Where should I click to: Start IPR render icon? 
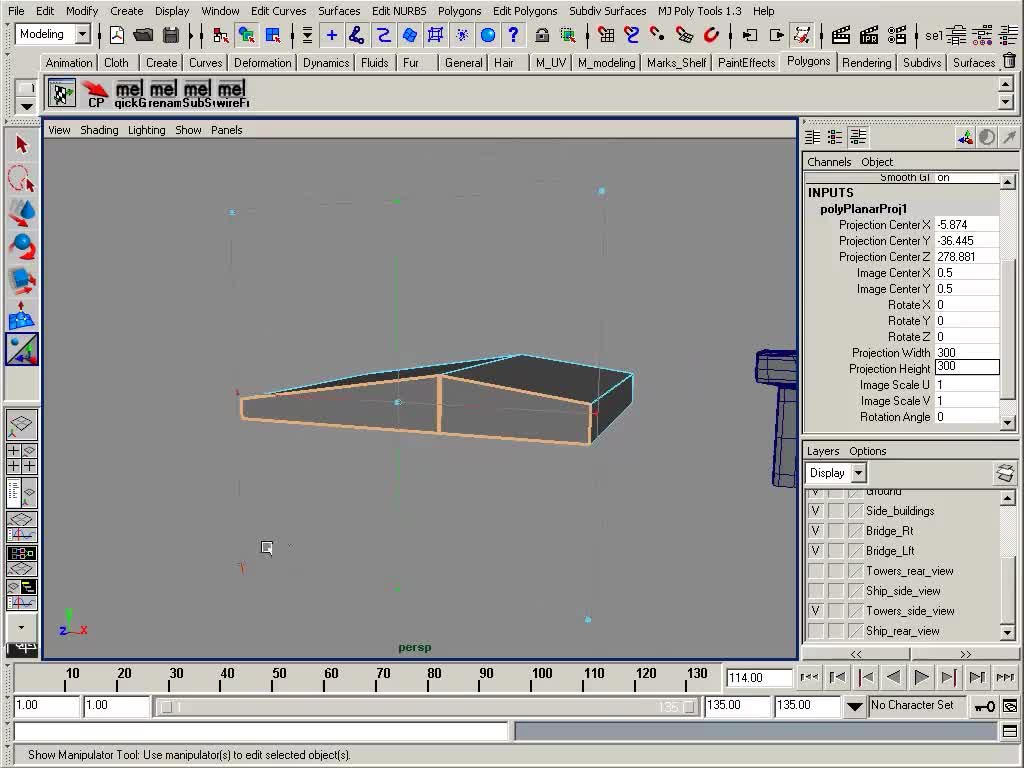(869, 35)
